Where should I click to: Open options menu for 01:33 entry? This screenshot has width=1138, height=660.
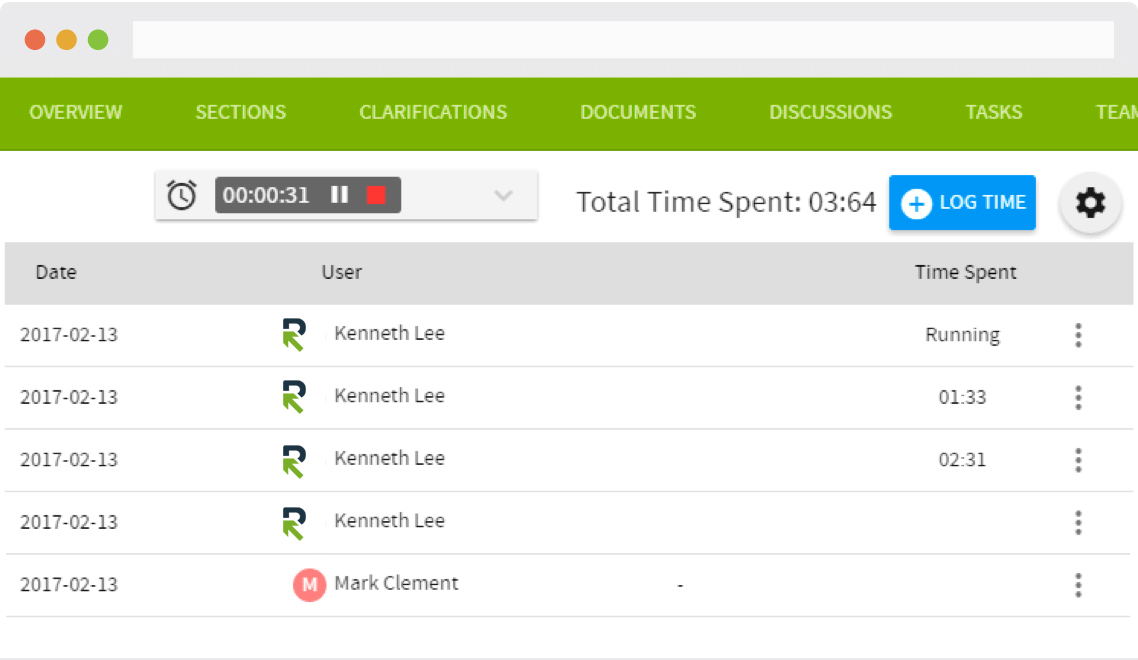point(1078,398)
